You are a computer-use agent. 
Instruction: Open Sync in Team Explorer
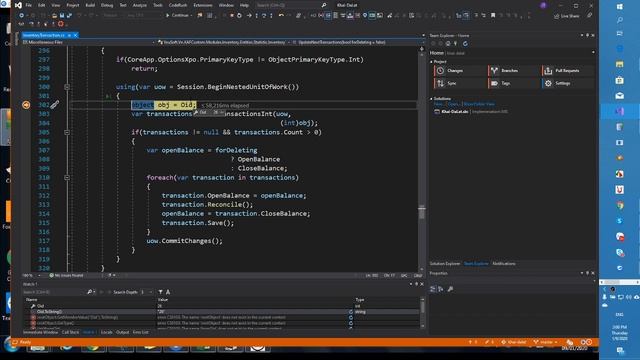tap(460, 83)
